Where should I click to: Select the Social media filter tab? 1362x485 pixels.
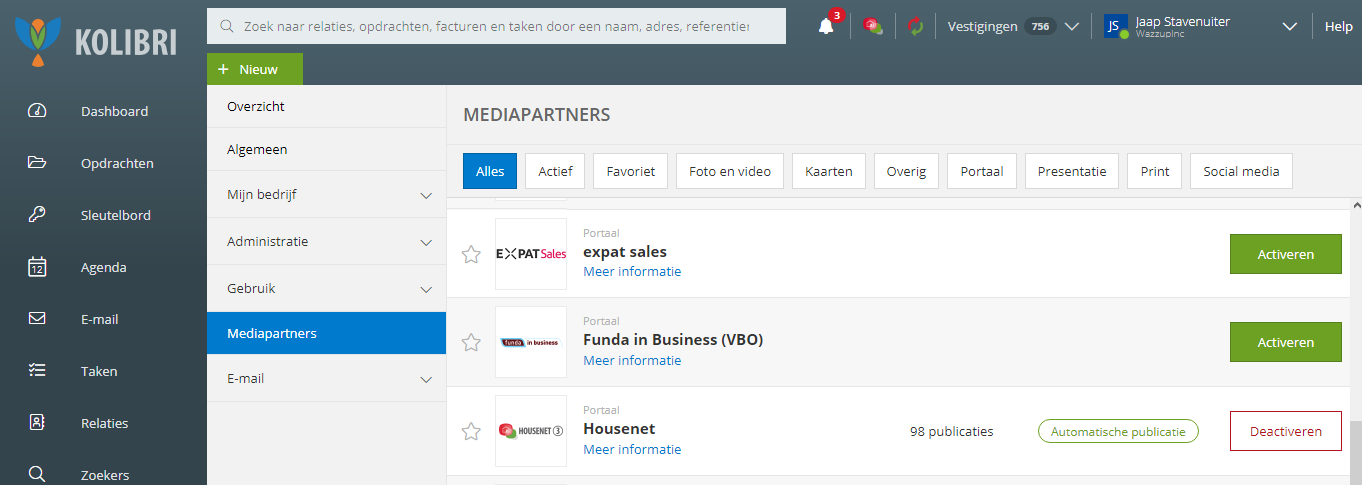click(1241, 171)
